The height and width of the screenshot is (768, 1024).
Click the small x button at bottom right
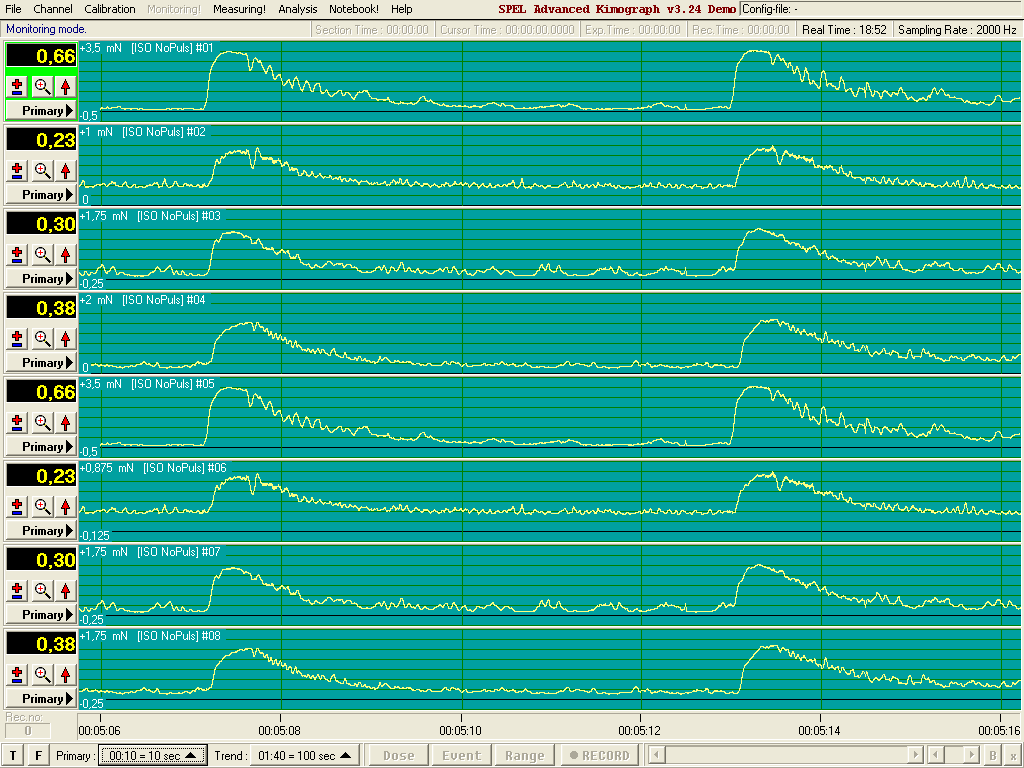click(x=1013, y=756)
